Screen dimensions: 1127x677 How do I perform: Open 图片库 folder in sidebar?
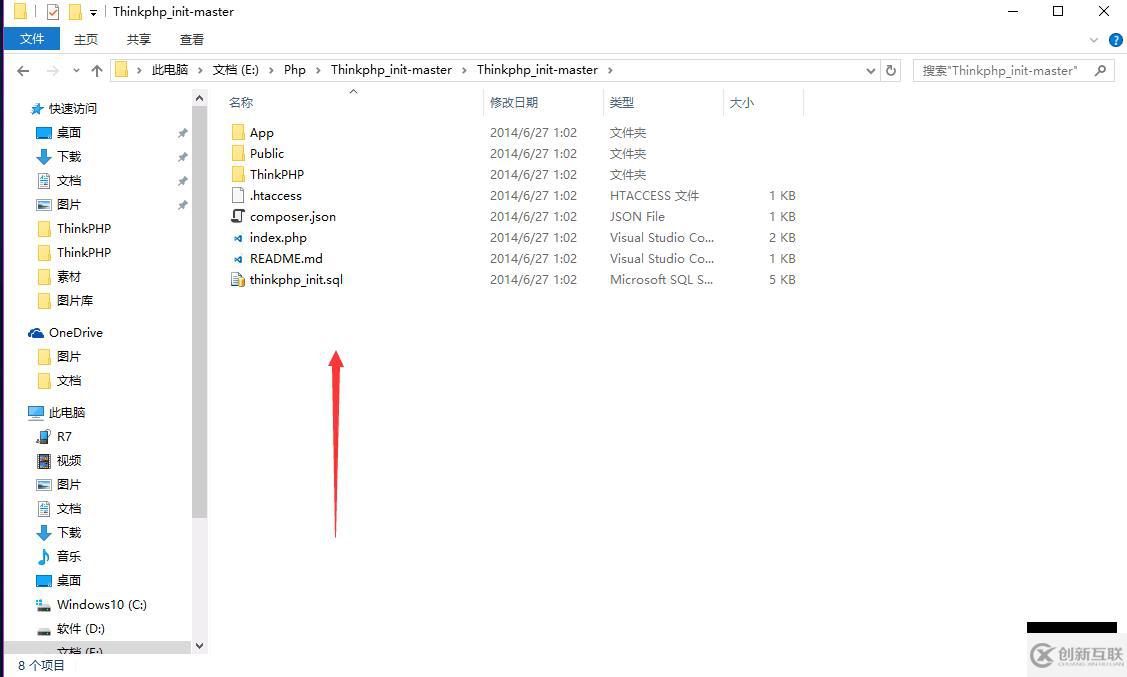point(75,300)
